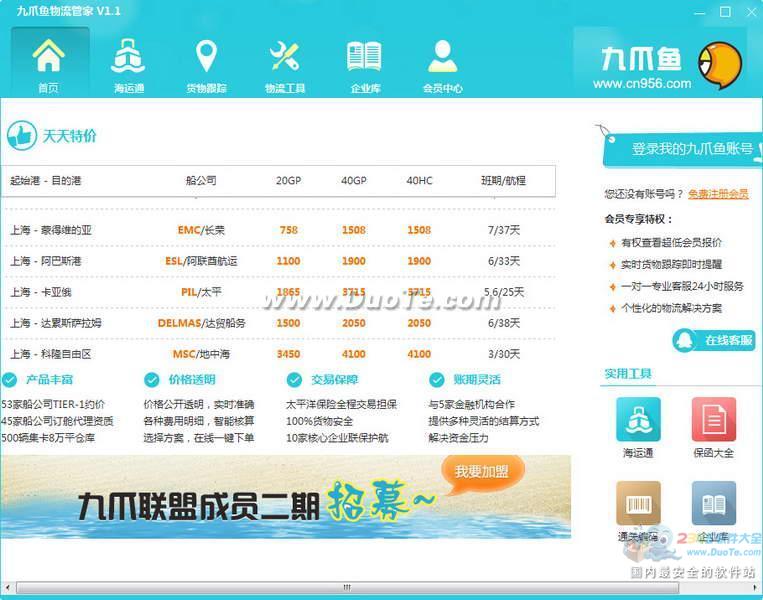Select the 上海 - 科隆自由区 route row
Image resolution: width=763 pixels, height=600 pixels.
click(280, 354)
